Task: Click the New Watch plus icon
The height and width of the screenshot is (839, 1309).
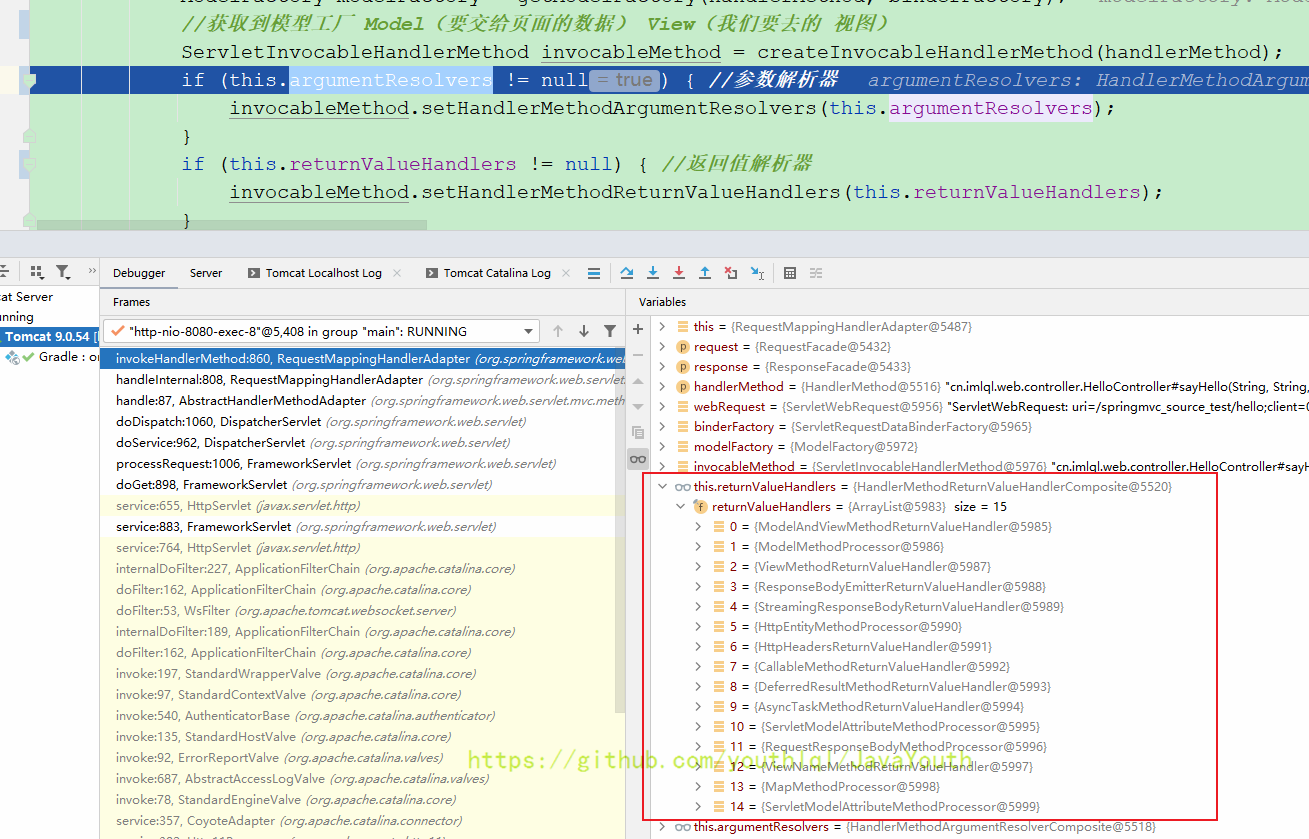Action: [638, 329]
